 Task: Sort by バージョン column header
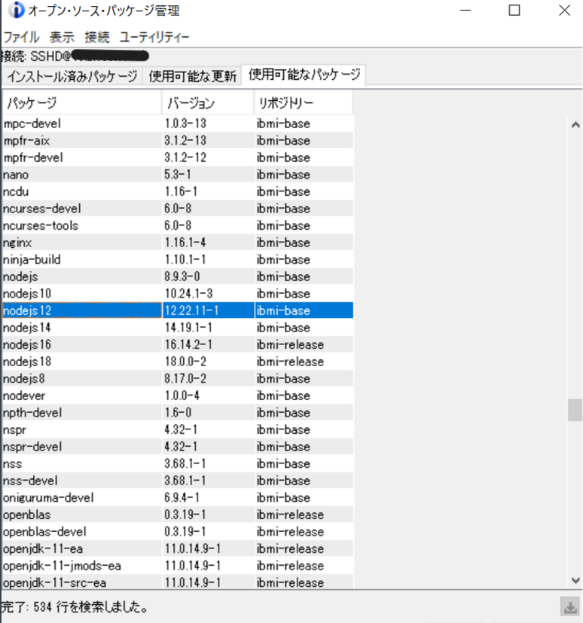tap(208, 103)
